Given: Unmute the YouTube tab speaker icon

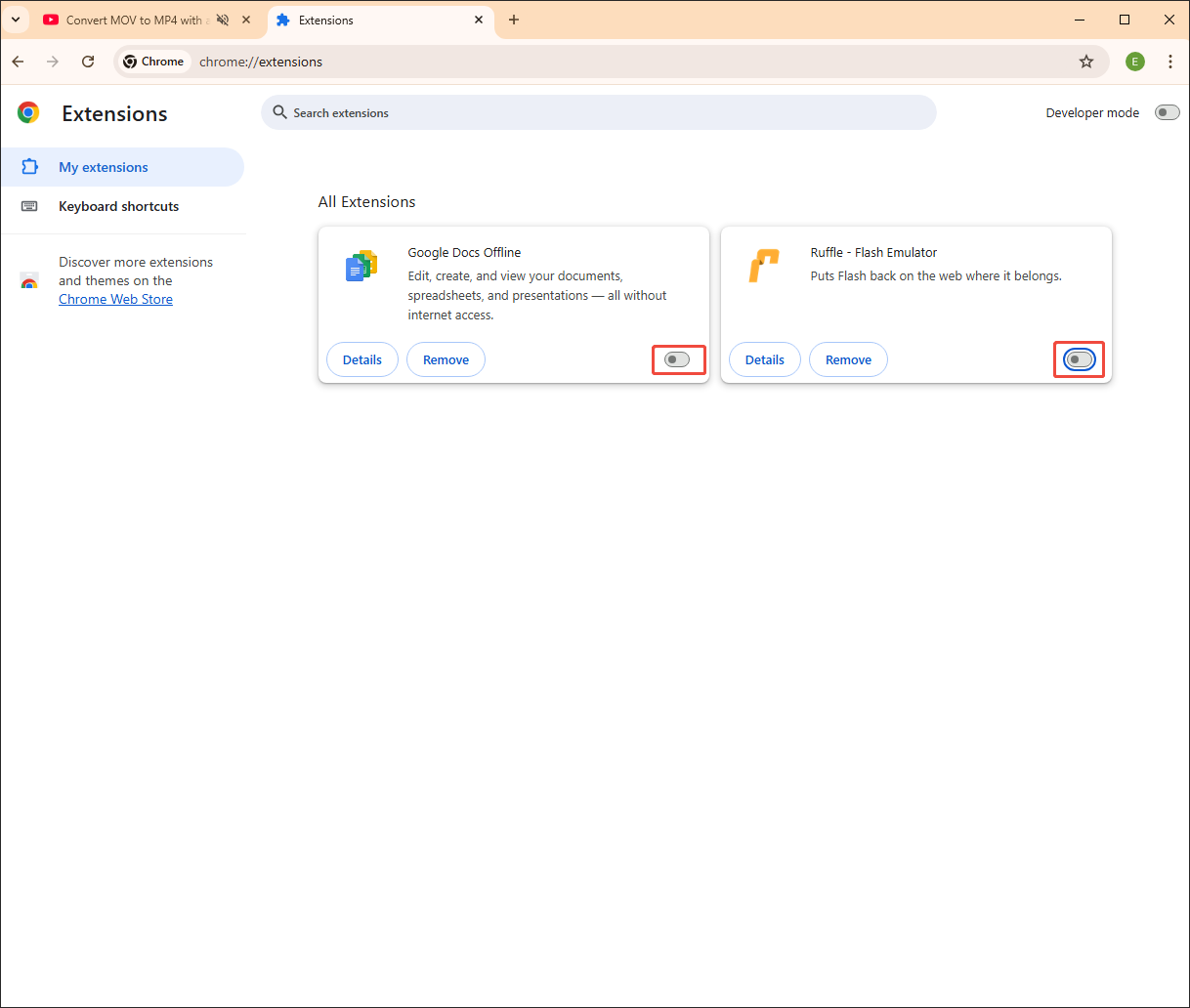Looking at the screenshot, I should pos(223,19).
